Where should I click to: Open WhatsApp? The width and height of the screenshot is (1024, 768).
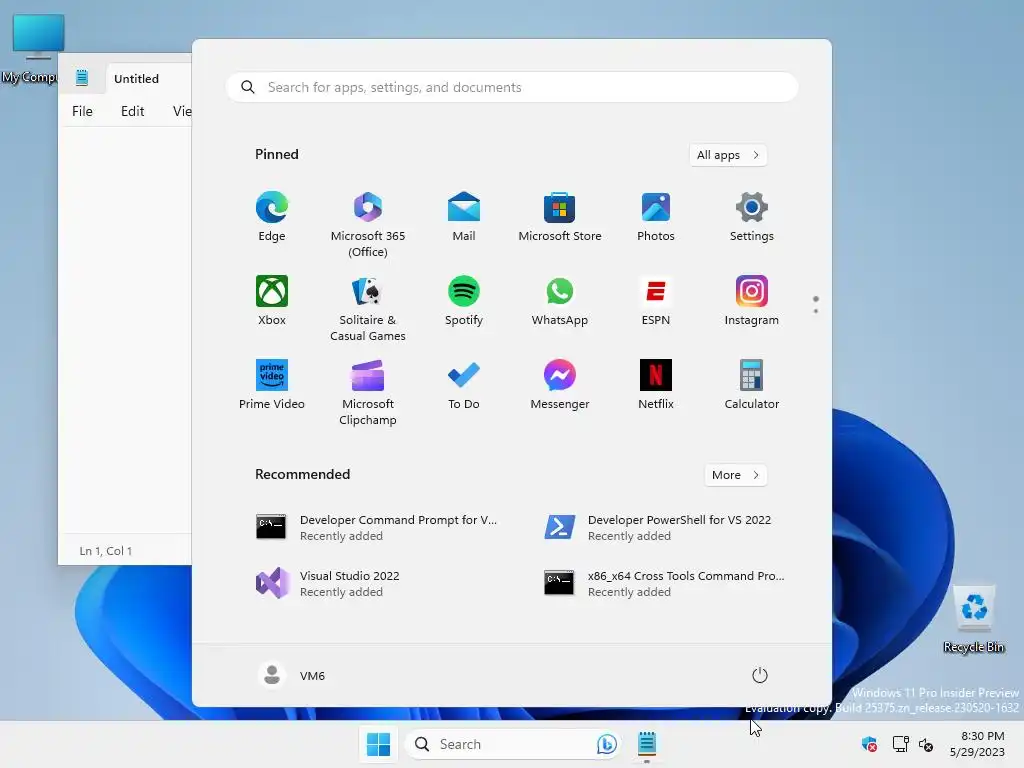[560, 300]
